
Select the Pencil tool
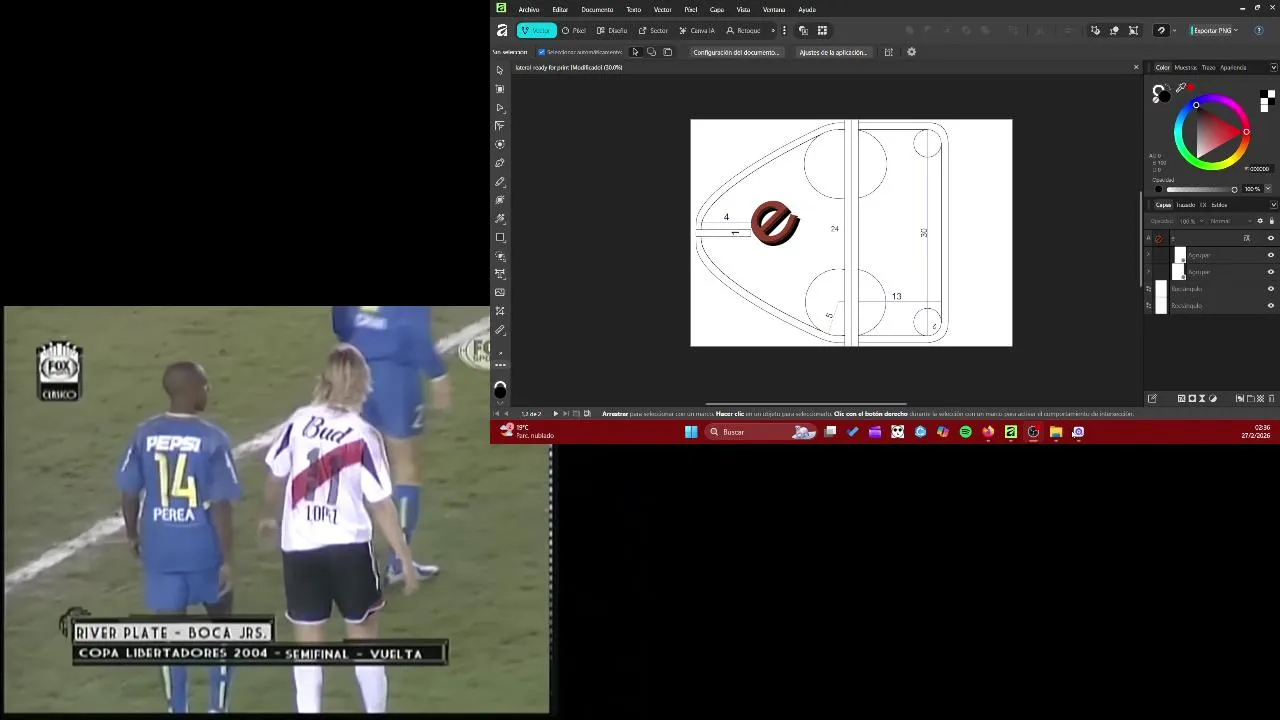(500, 181)
